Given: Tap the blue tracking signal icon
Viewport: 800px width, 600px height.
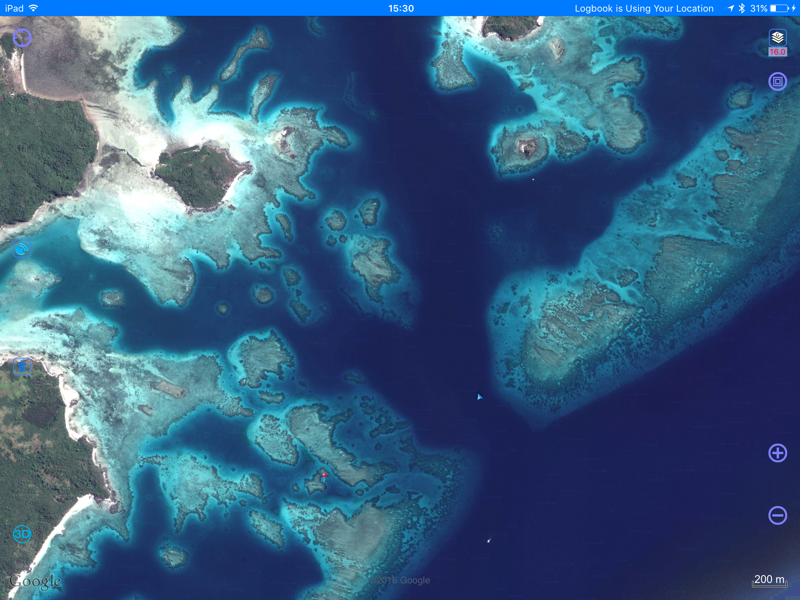Looking at the screenshot, I should 22,248.
